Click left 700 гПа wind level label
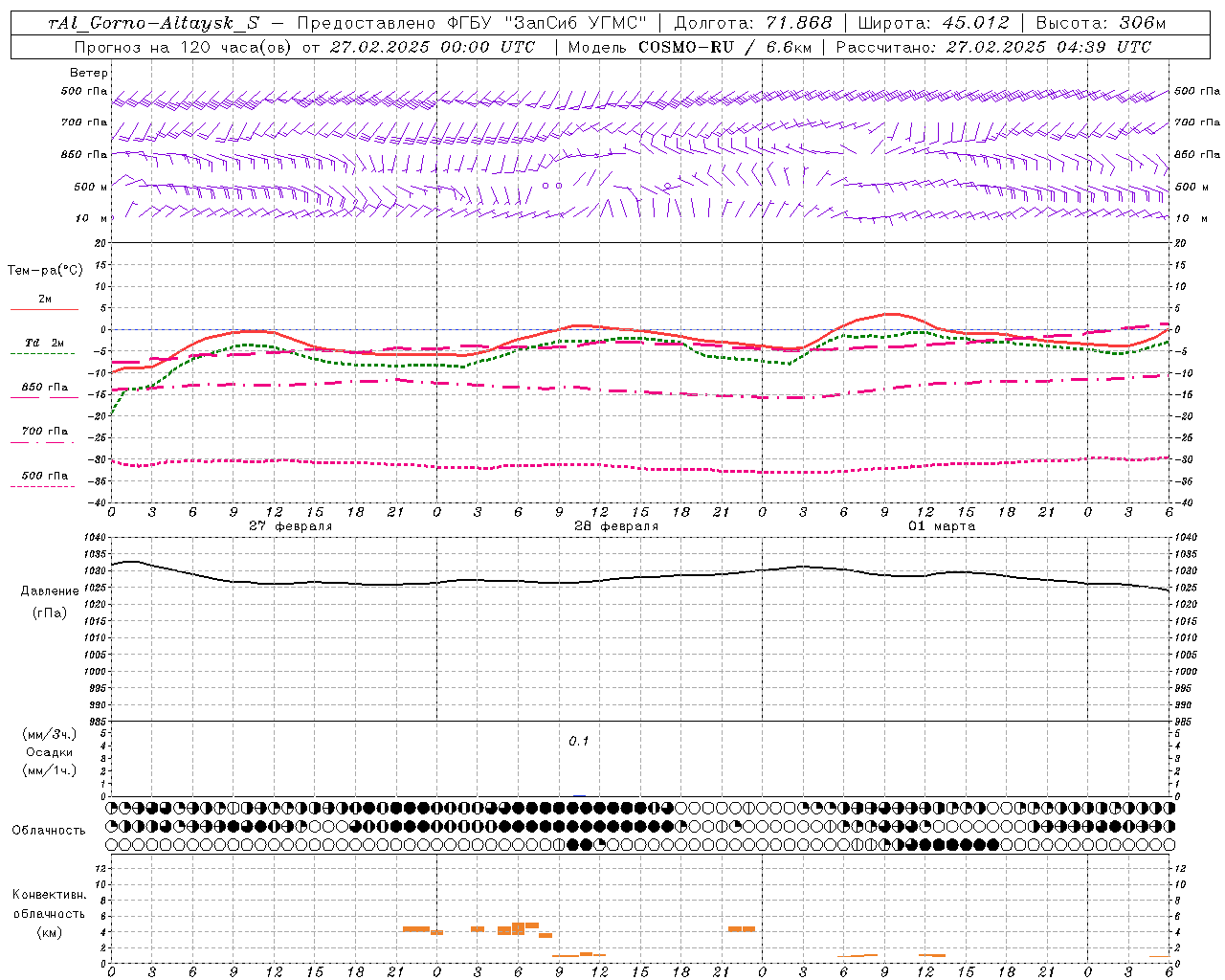Screen dimensions: 1225x980 [x=84, y=122]
